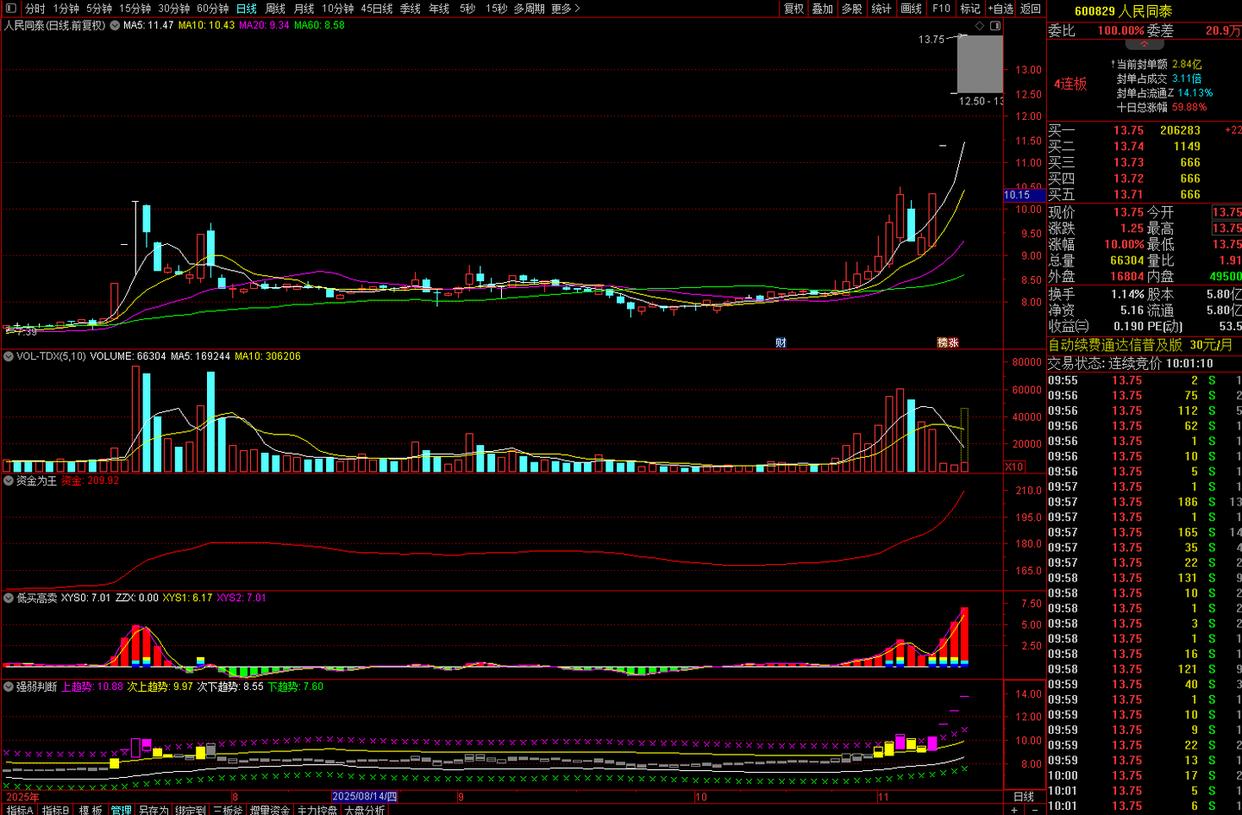Collapse the order-book info panel with the up chevron

pos(1144,45)
